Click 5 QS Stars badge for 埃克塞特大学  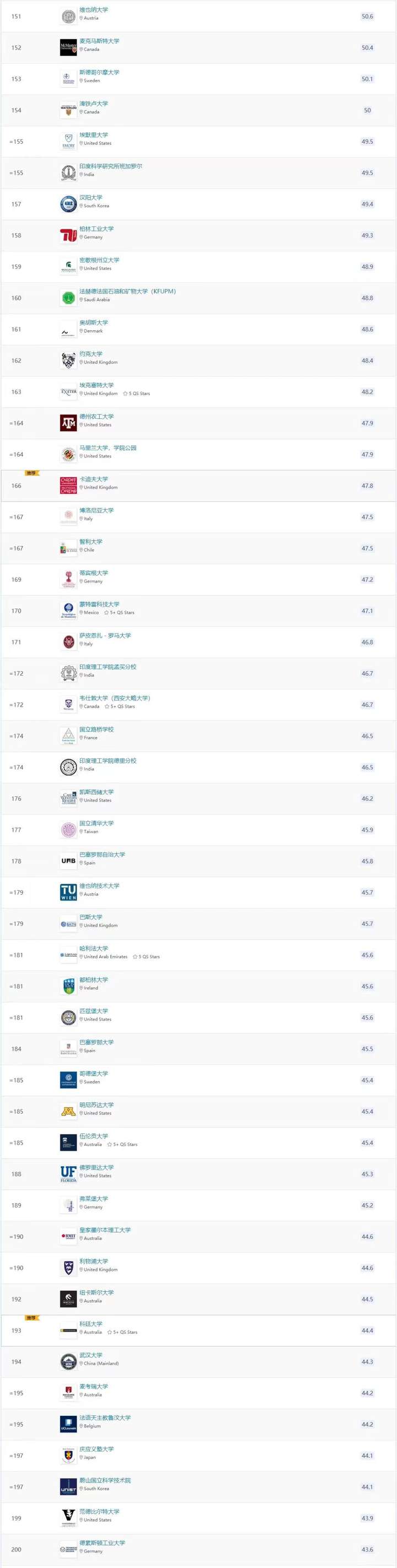[136, 394]
